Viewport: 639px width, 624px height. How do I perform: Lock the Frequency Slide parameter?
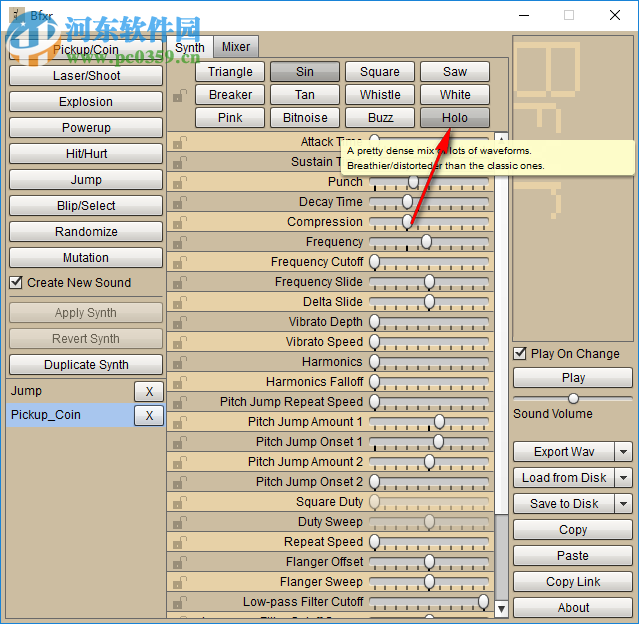pos(179,282)
